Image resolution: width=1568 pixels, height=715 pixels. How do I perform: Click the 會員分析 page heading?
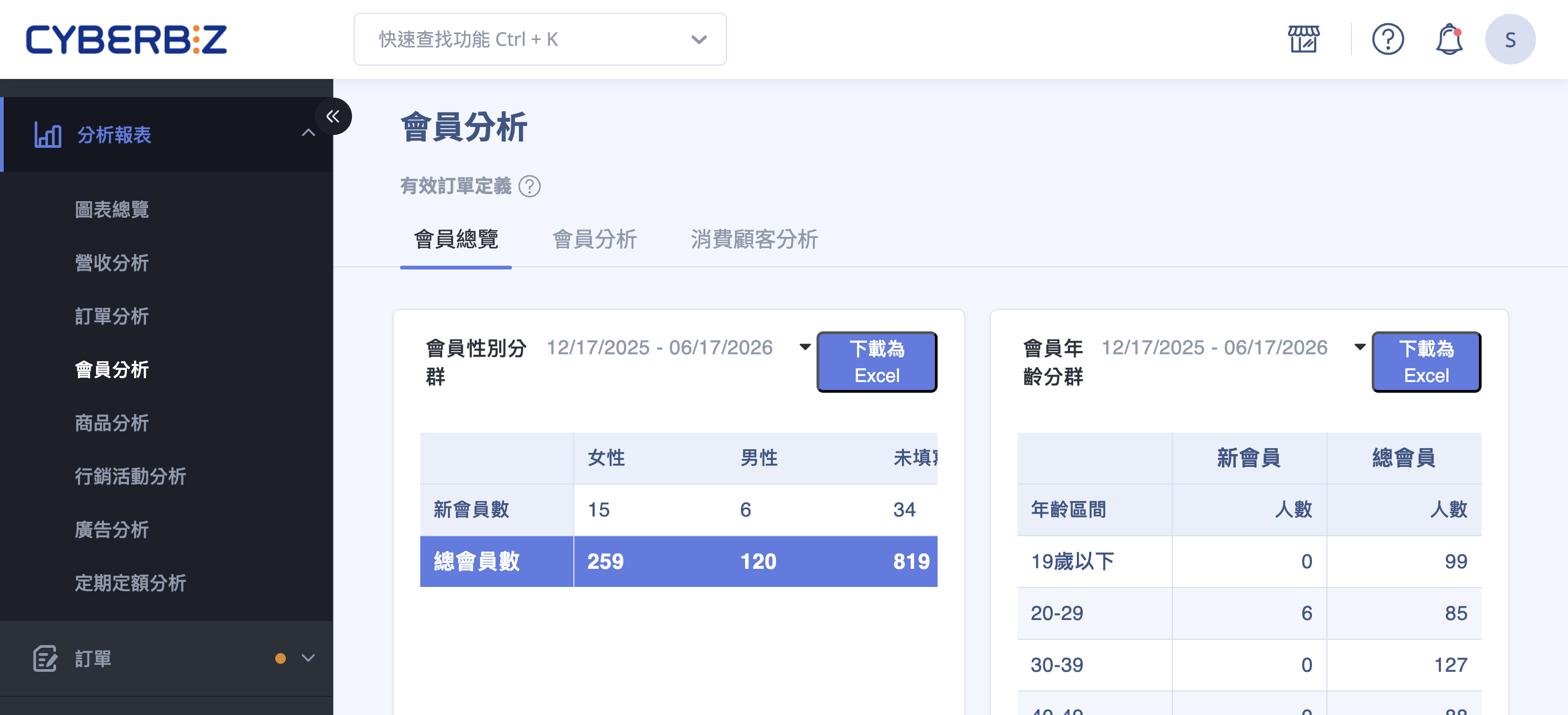464,128
